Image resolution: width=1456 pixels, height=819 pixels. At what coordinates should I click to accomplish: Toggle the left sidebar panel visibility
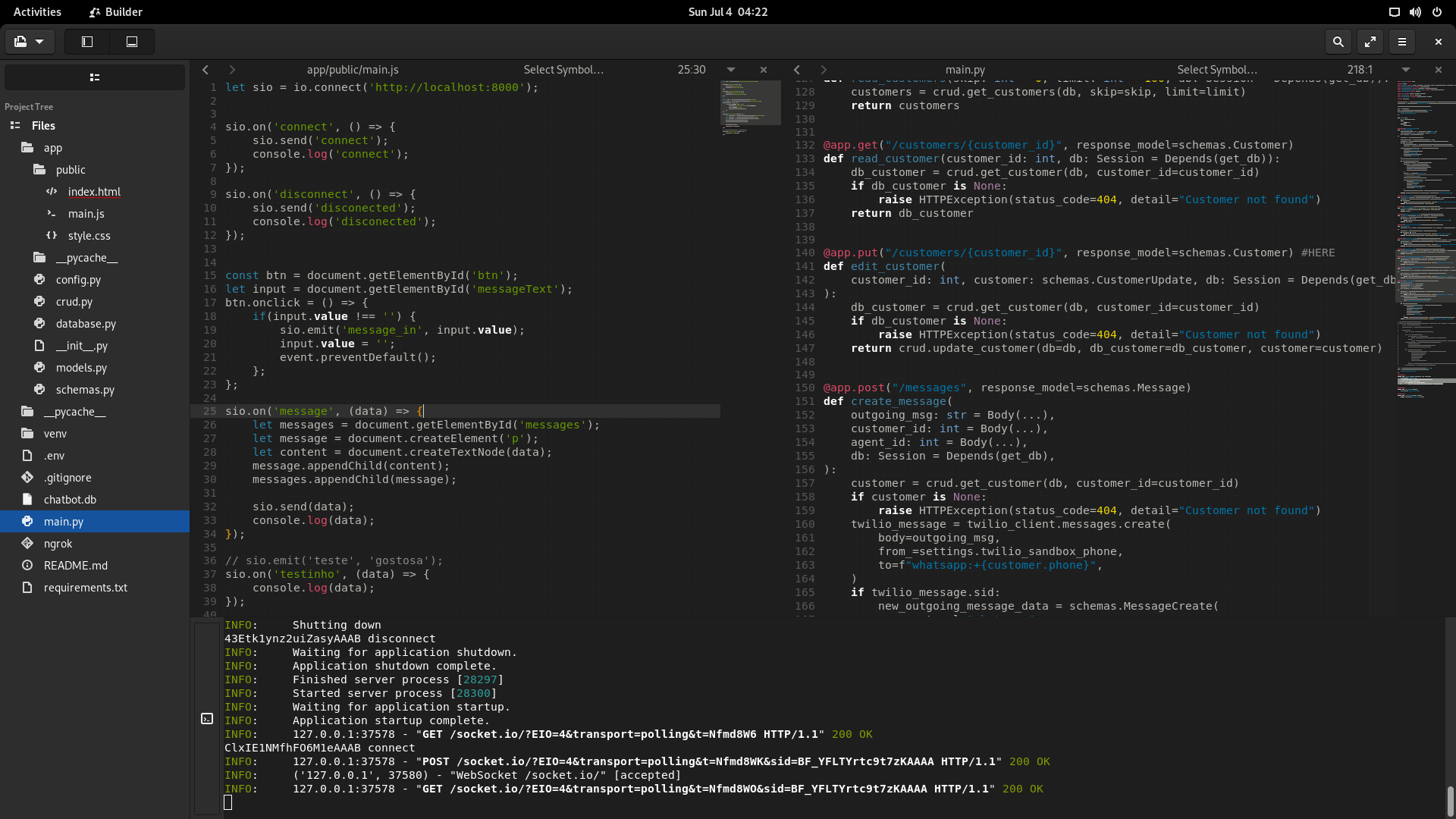click(x=87, y=42)
